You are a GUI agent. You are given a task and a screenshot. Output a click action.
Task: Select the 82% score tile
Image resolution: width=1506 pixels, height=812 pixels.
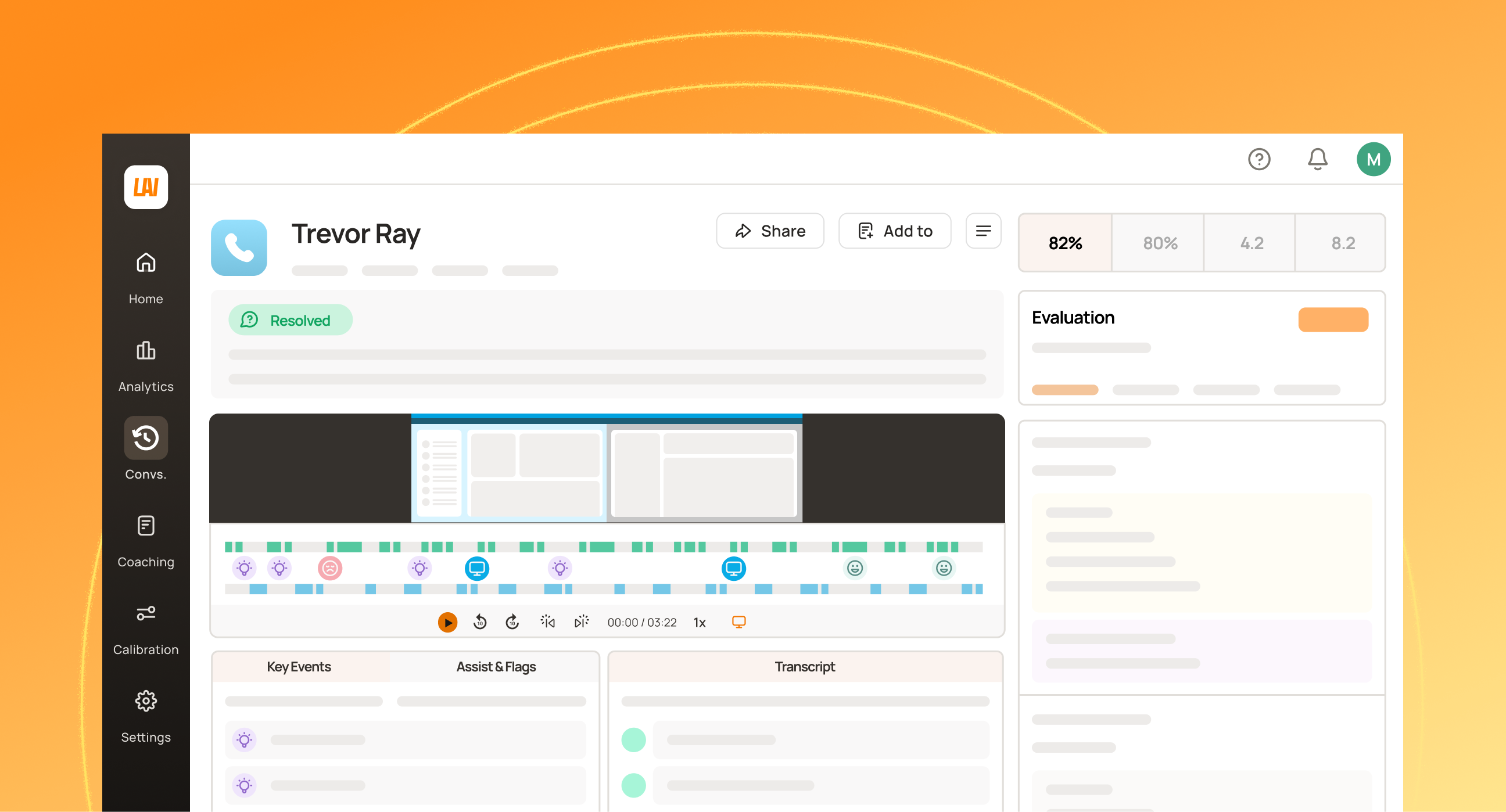pyautogui.click(x=1064, y=243)
